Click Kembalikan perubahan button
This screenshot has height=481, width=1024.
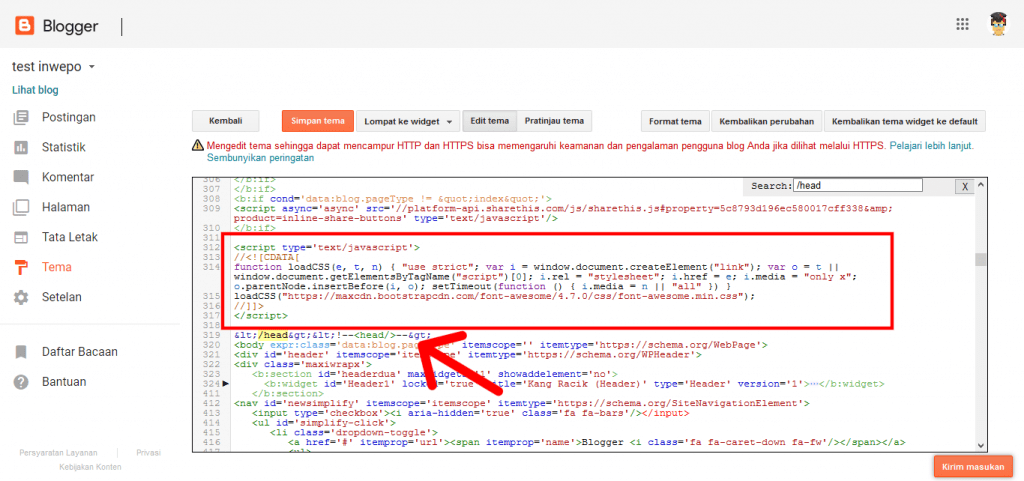(x=766, y=121)
